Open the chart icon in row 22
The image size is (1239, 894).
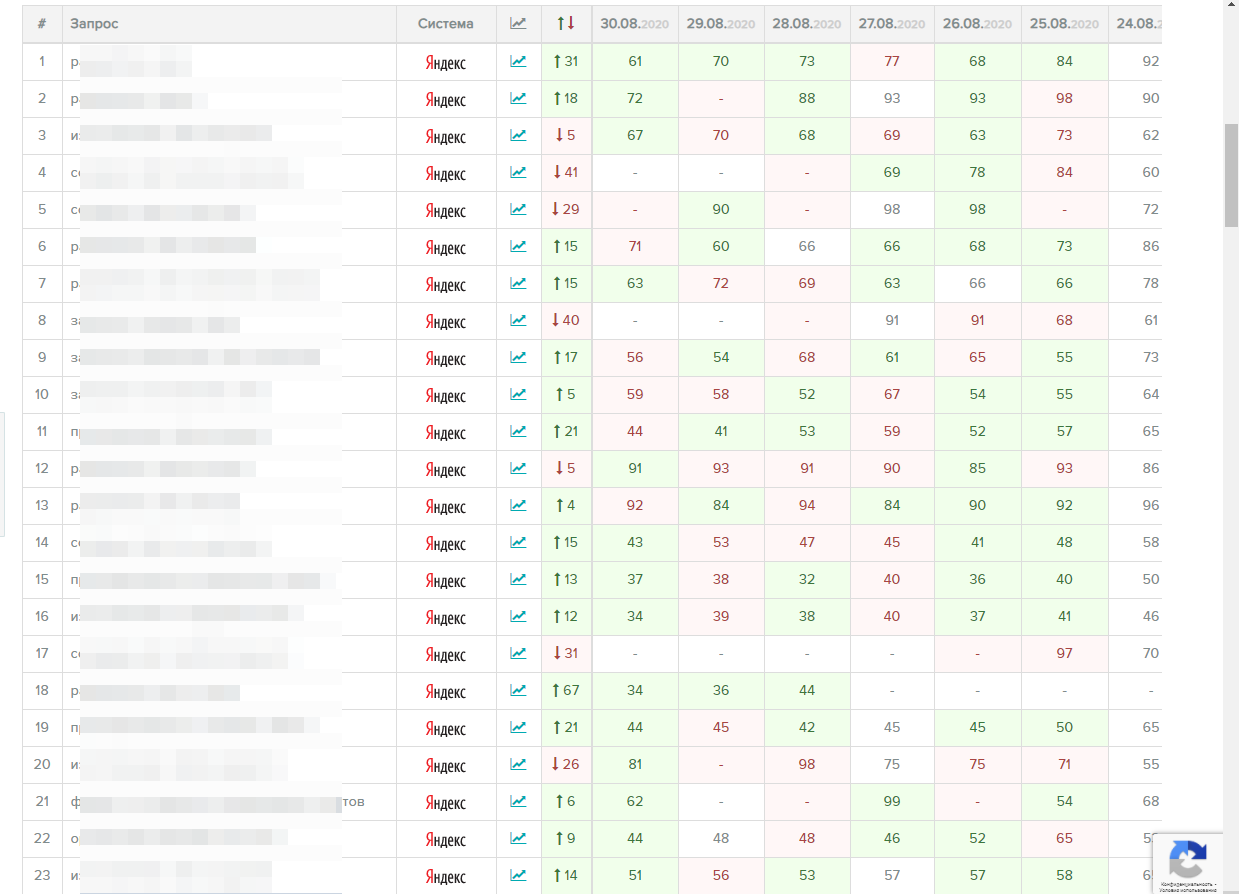518,838
